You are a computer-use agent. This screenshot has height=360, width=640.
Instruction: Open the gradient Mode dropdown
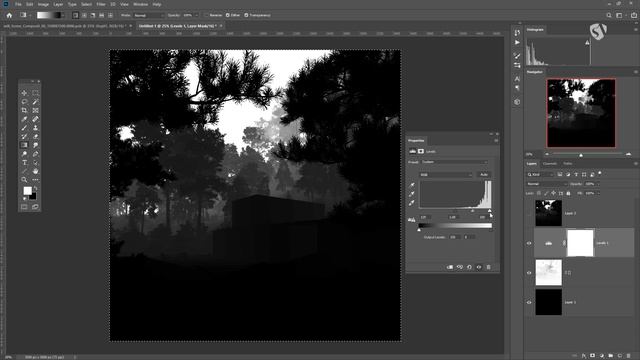(149, 15)
